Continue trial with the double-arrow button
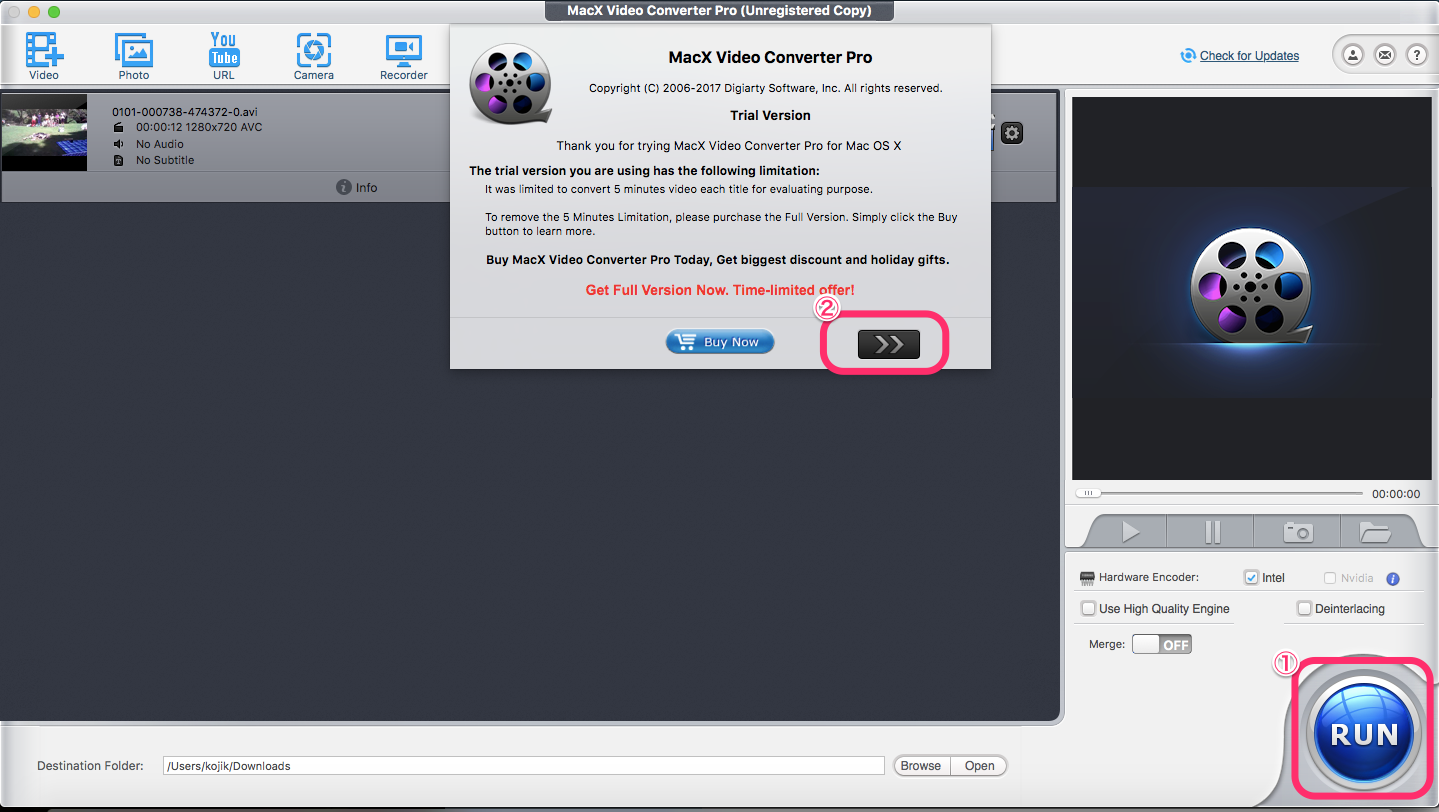Viewport: 1439px width, 812px height. pyautogui.click(x=888, y=344)
